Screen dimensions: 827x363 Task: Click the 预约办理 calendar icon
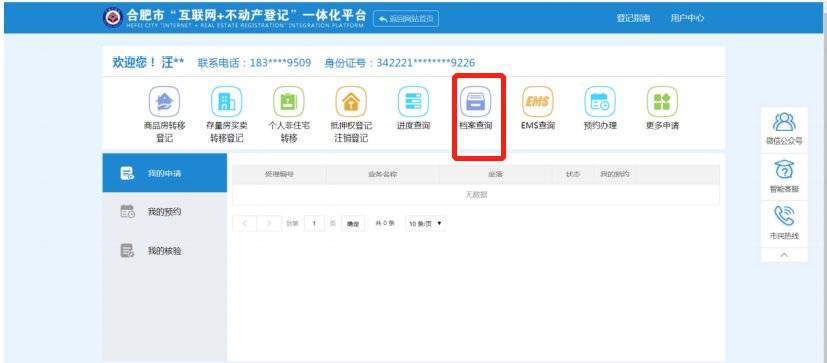[600, 101]
